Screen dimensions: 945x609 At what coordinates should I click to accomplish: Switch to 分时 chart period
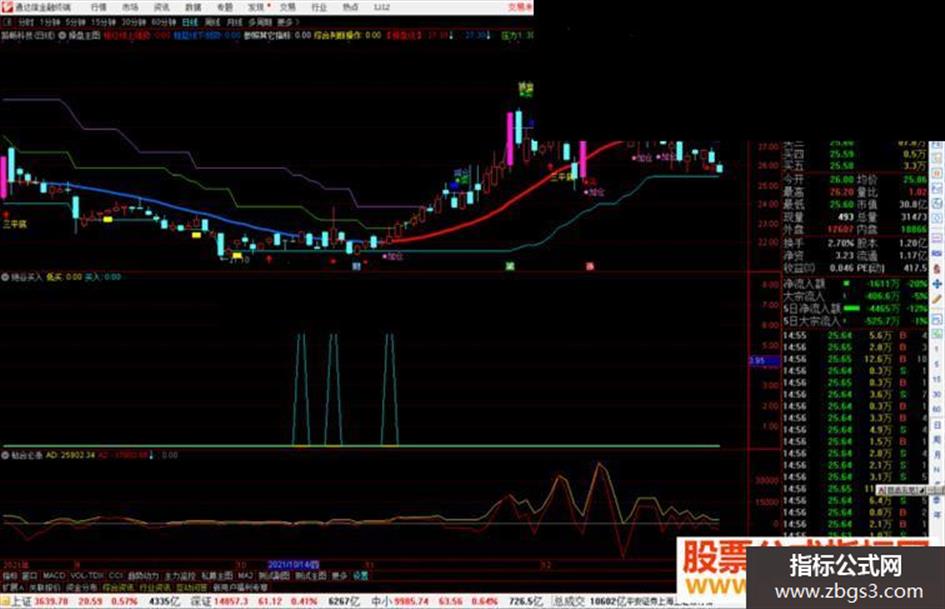[x=26, y=22]
